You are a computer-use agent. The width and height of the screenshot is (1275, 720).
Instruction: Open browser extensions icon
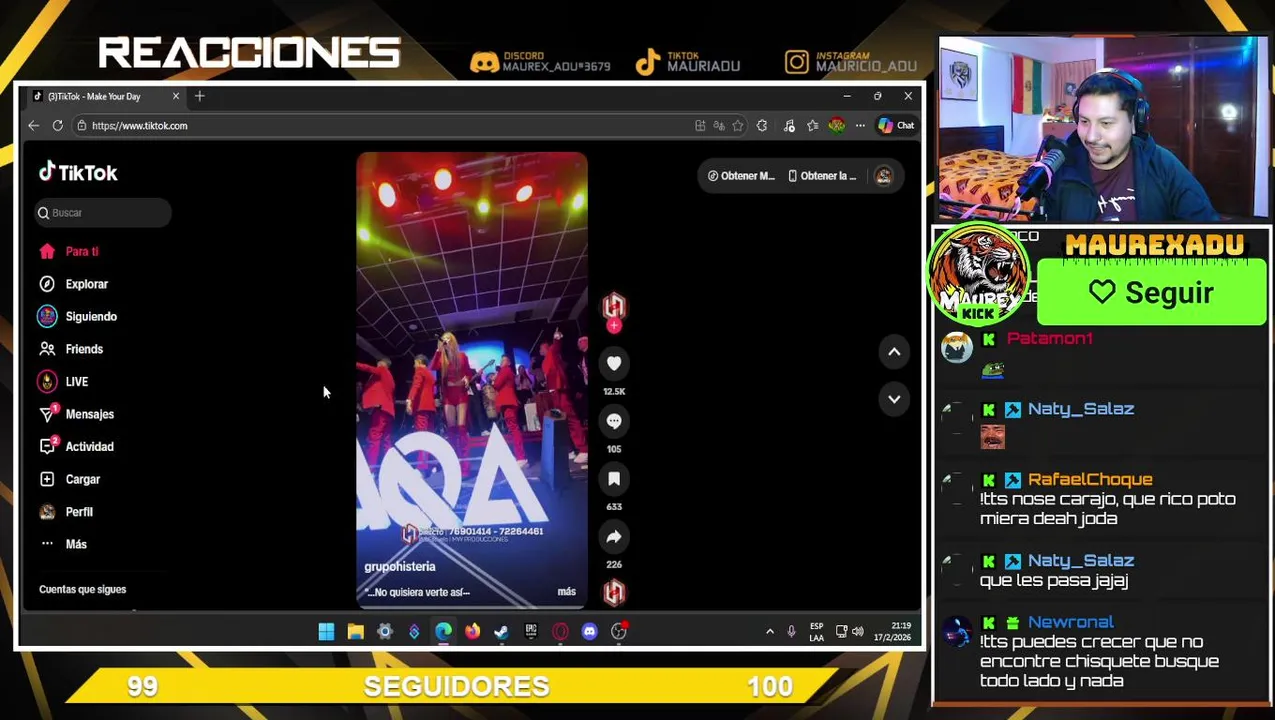click(x=762, y=126)
